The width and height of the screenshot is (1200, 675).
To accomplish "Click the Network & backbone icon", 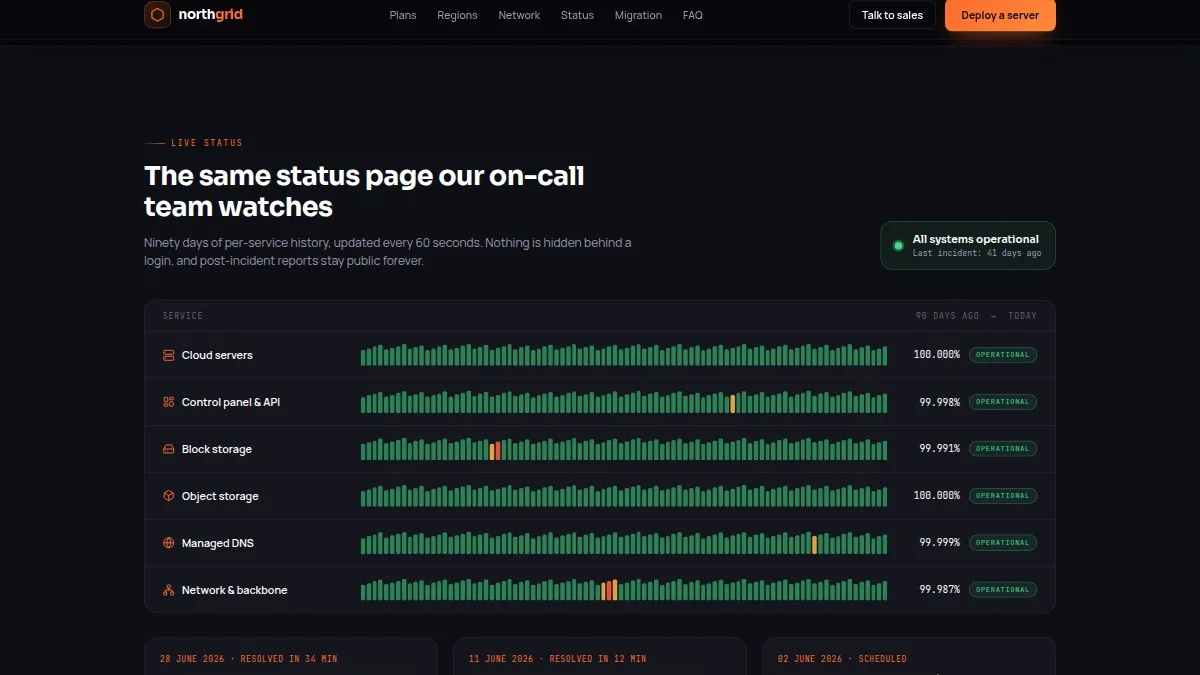I will 168,590.
